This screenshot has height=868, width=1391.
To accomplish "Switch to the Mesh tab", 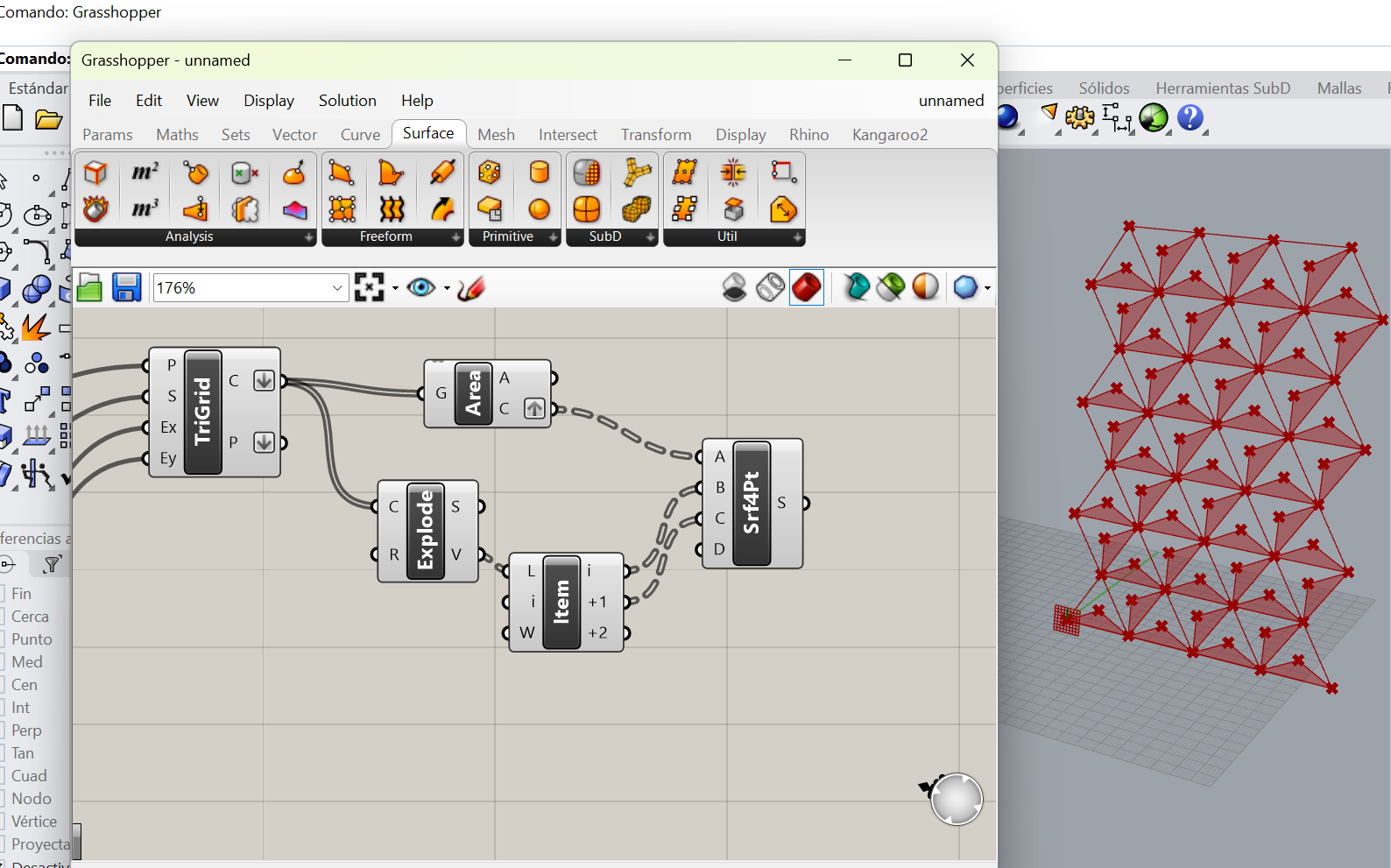I will (x=496, y=135).
